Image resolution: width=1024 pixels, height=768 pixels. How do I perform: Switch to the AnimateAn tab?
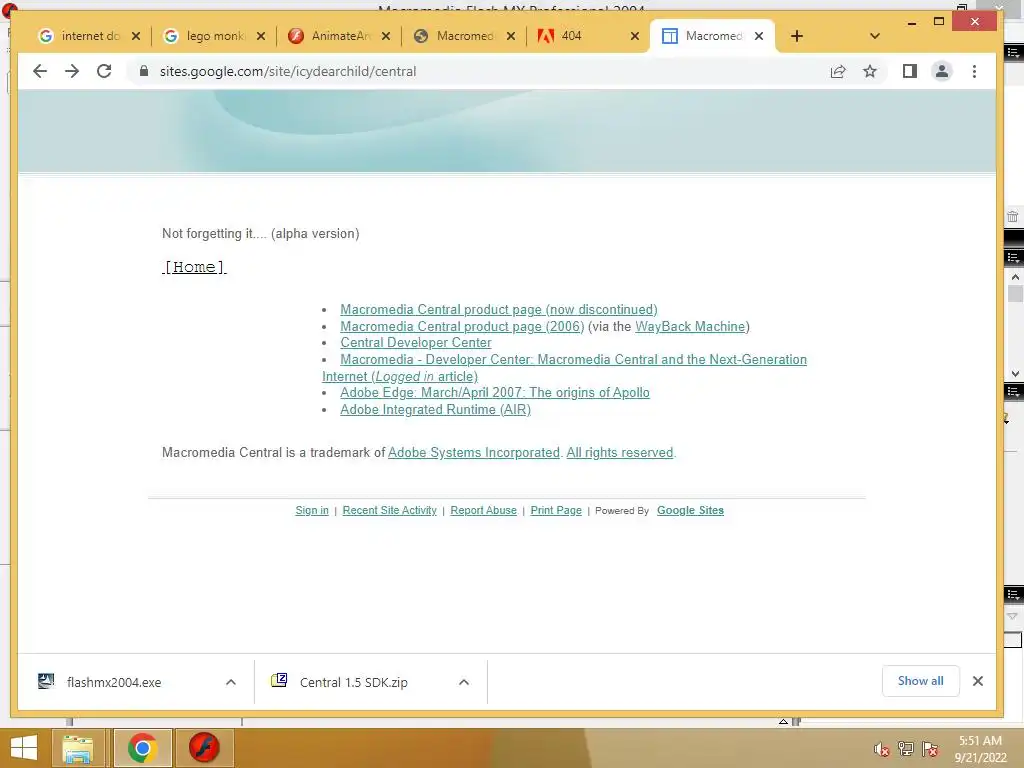[328, 36]
